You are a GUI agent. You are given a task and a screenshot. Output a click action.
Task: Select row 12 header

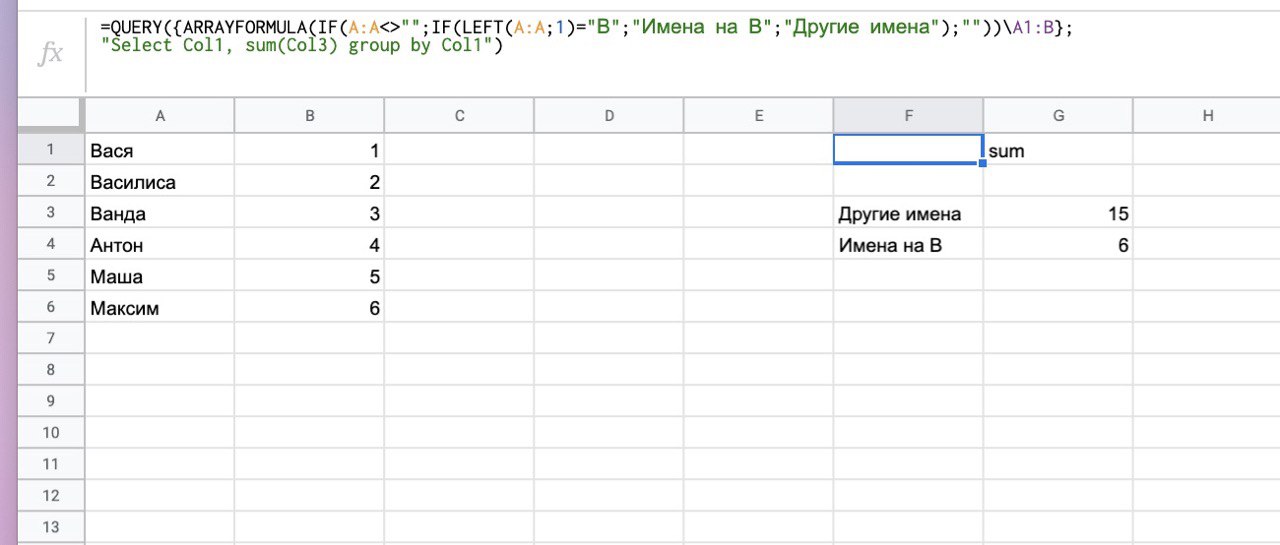[x=51, y=495]
